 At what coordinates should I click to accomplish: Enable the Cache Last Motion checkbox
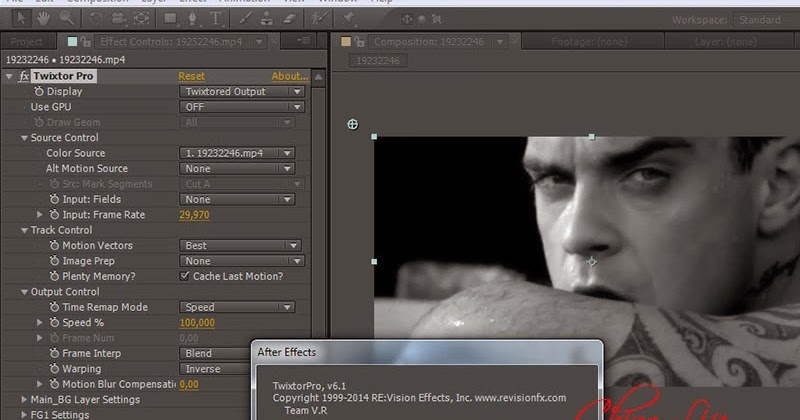184,276
